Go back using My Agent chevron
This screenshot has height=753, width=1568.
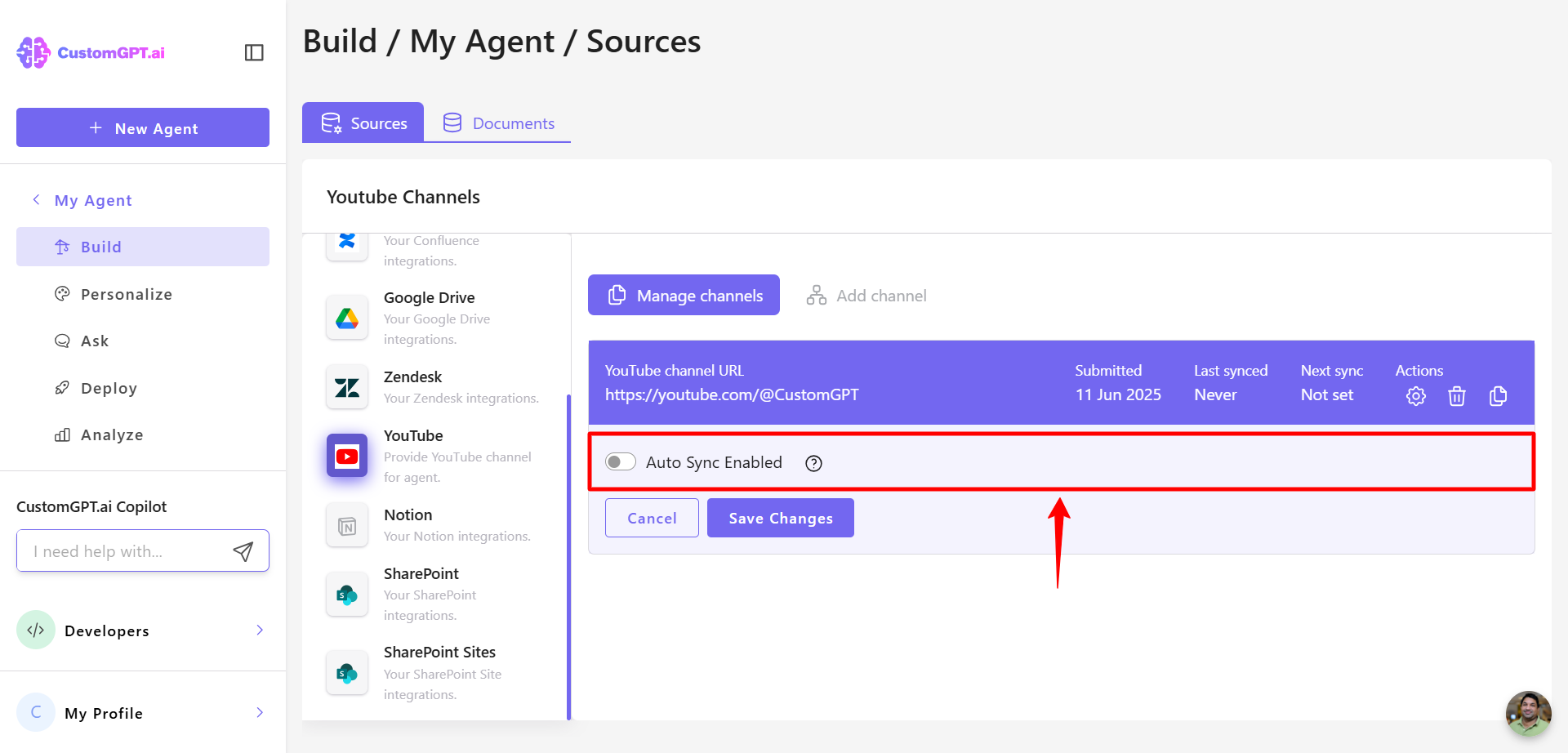[x=36, y=200]
